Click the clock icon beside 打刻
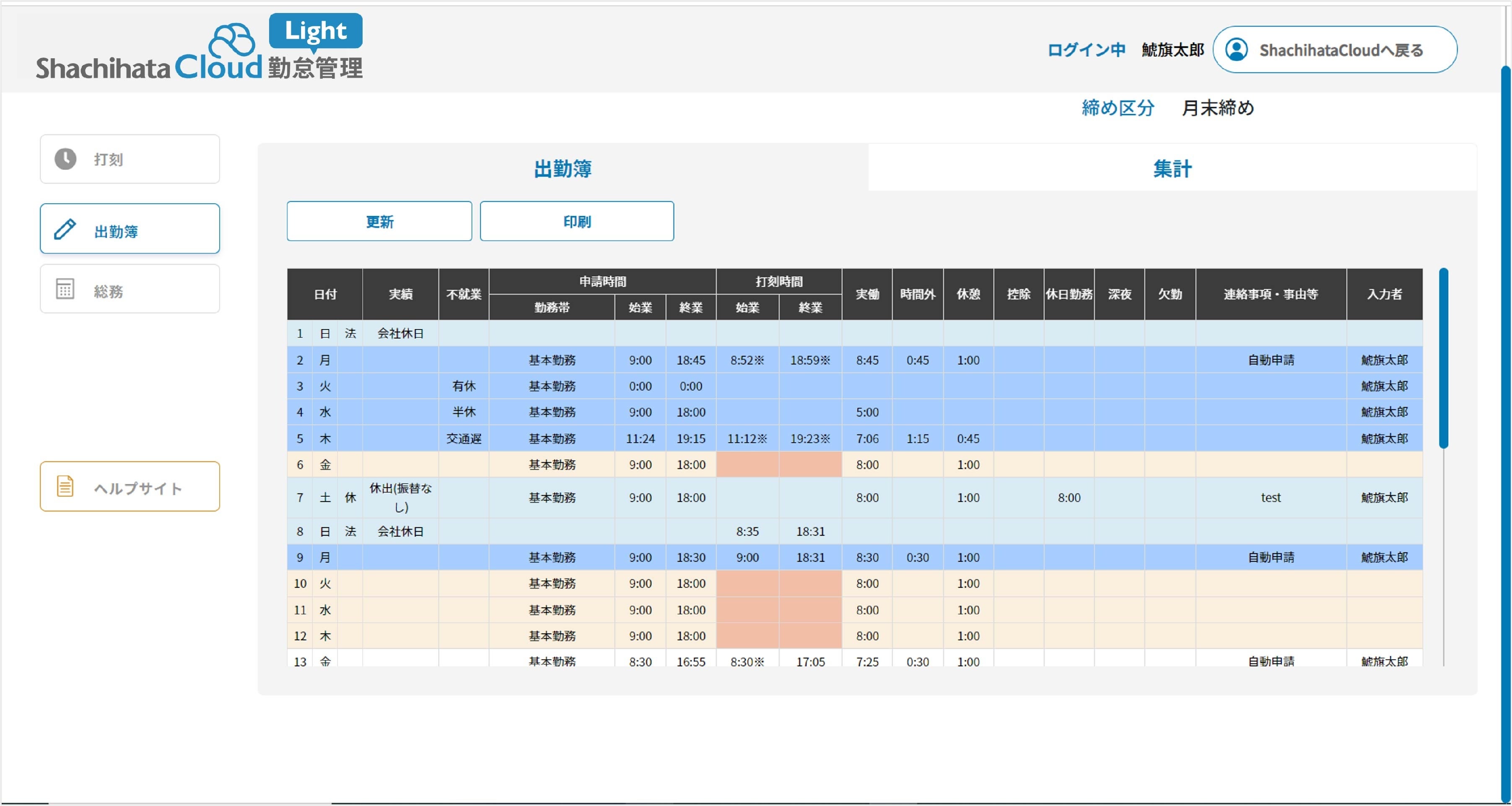The height and width of the screenshot is (806, 1512). (65, 159)
